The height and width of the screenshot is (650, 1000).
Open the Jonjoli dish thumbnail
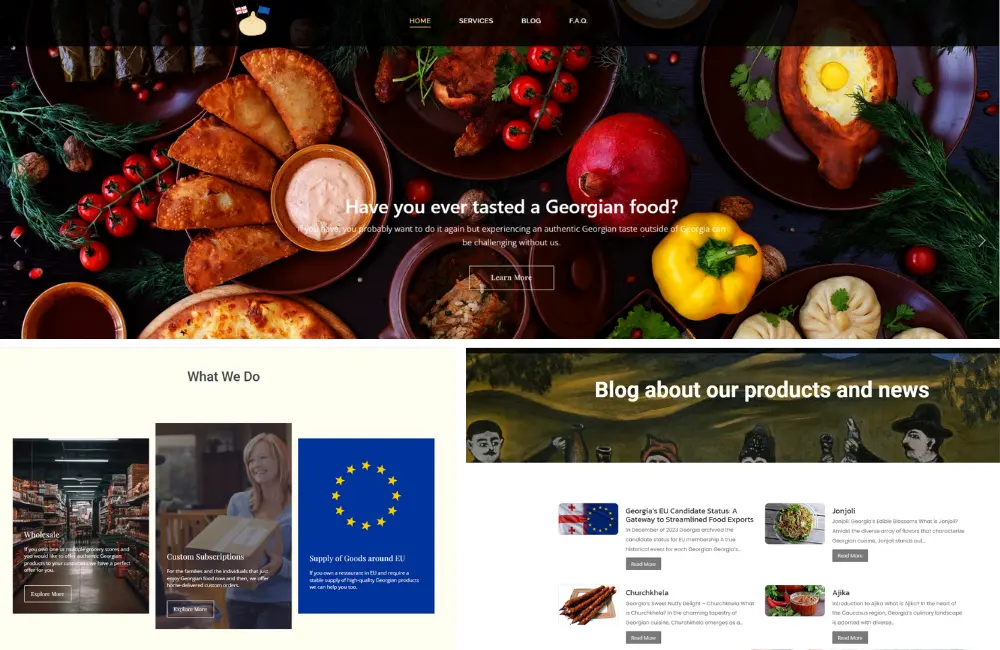(x=795, y=523)
